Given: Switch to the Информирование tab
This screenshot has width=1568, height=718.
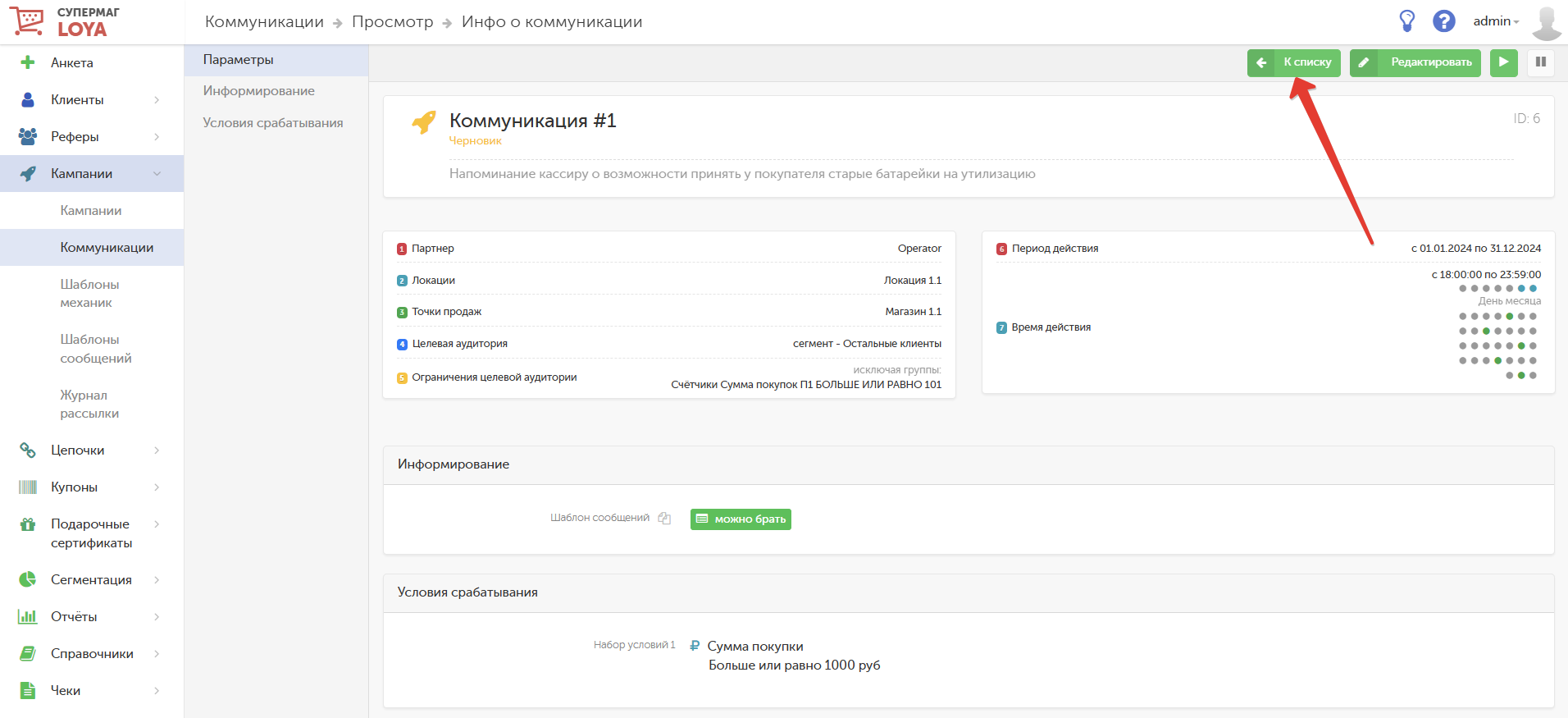Looking at the screenshot, I should [x=276, y=91].
